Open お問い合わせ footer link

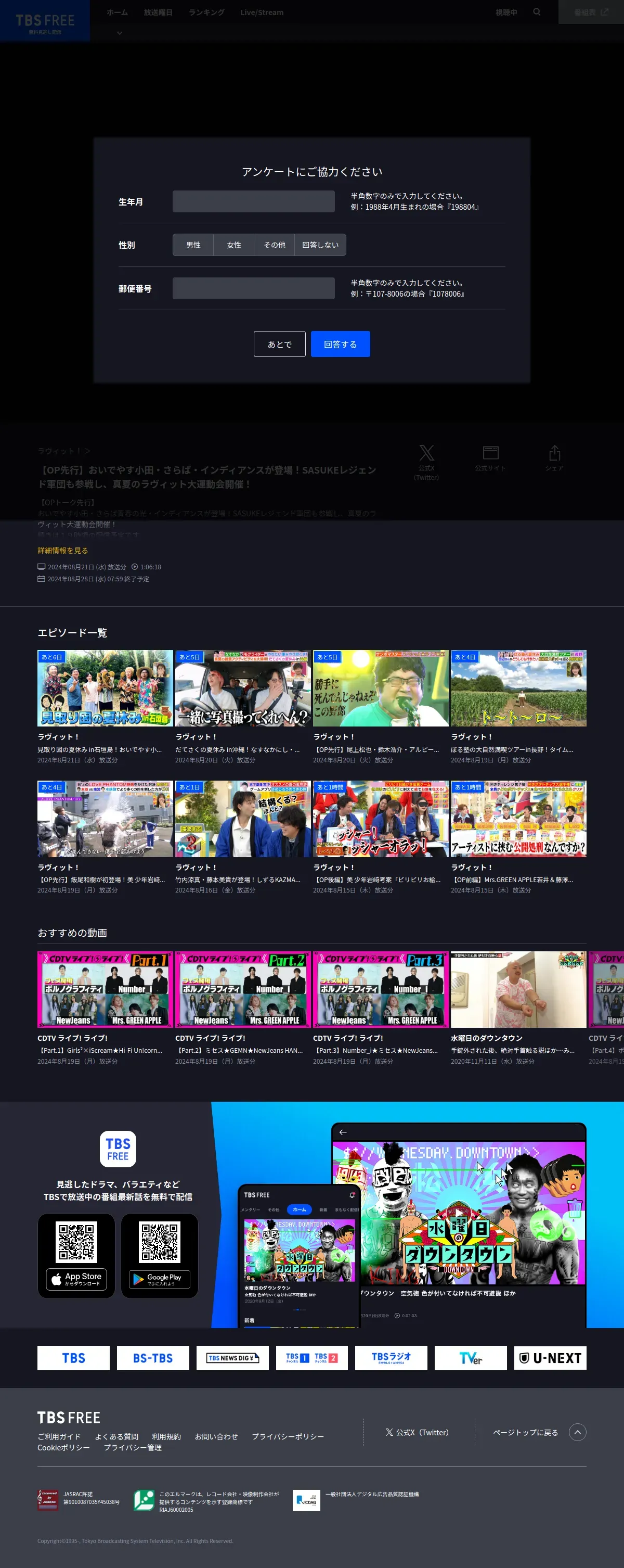point(216,1436)
